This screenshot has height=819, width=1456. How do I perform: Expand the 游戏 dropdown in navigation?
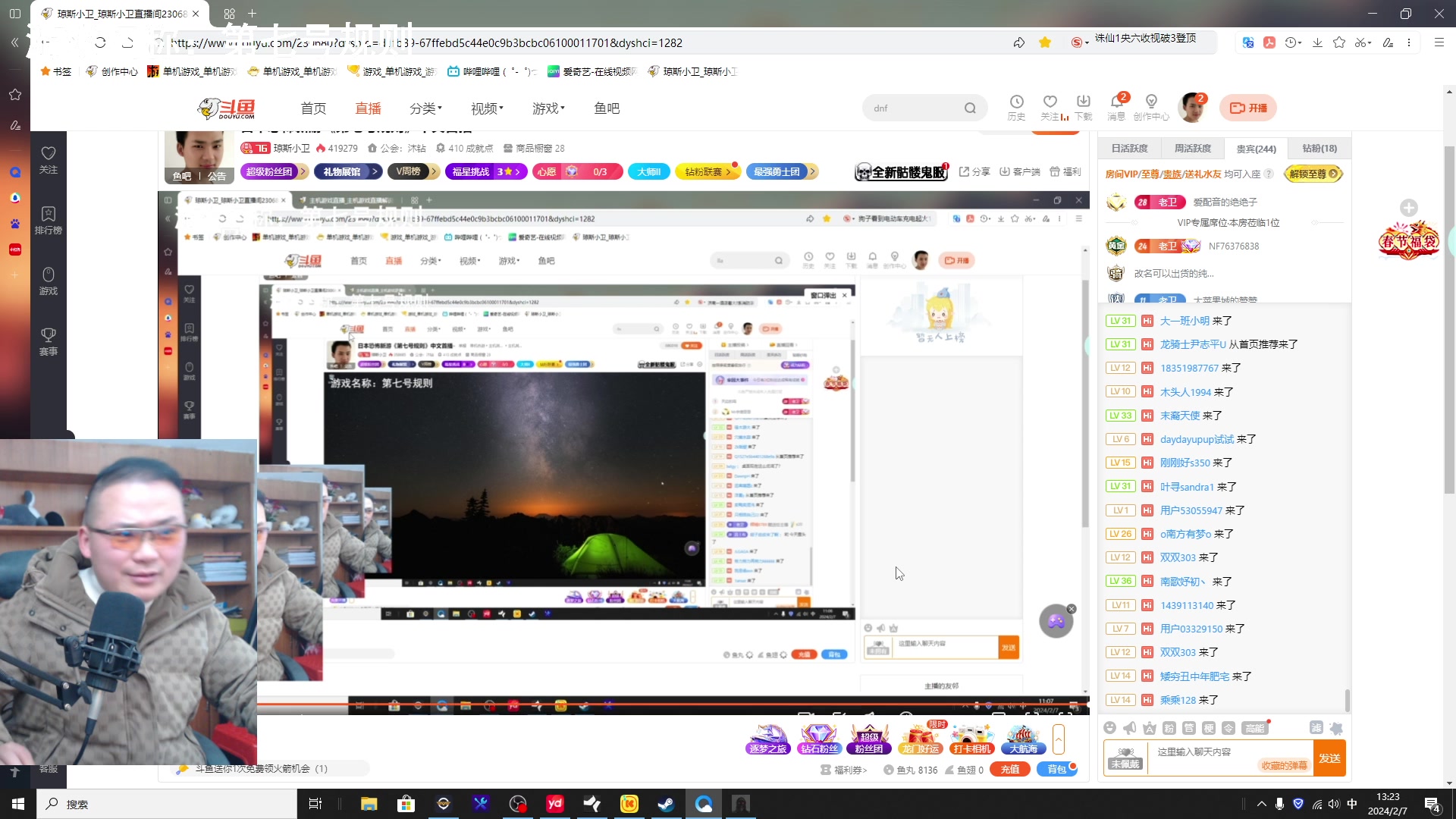click(x=548, y=108)
